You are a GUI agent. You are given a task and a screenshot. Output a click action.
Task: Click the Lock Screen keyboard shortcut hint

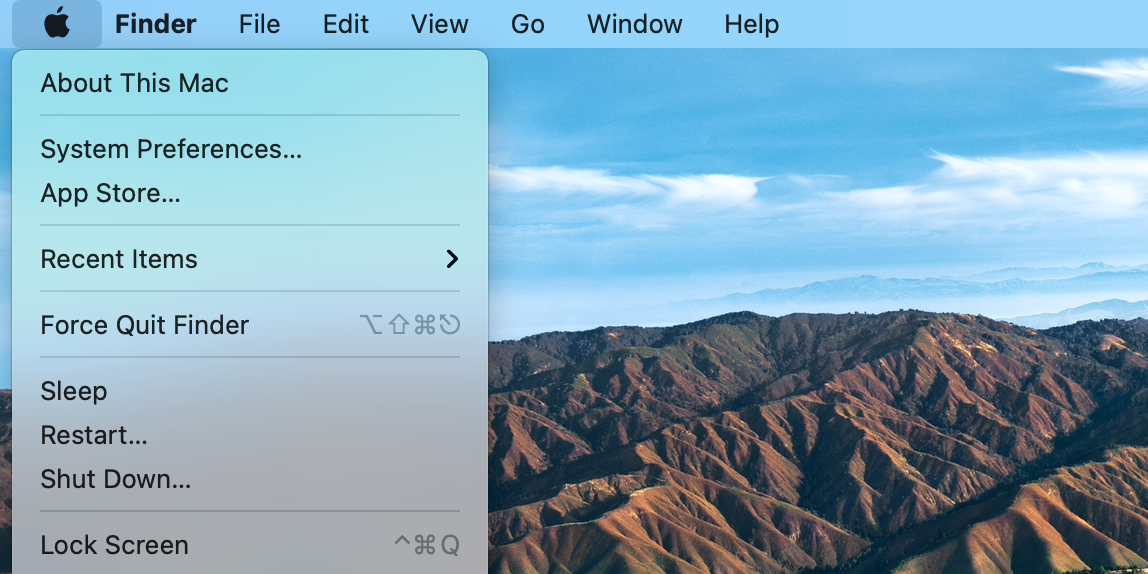coord(427,545)
